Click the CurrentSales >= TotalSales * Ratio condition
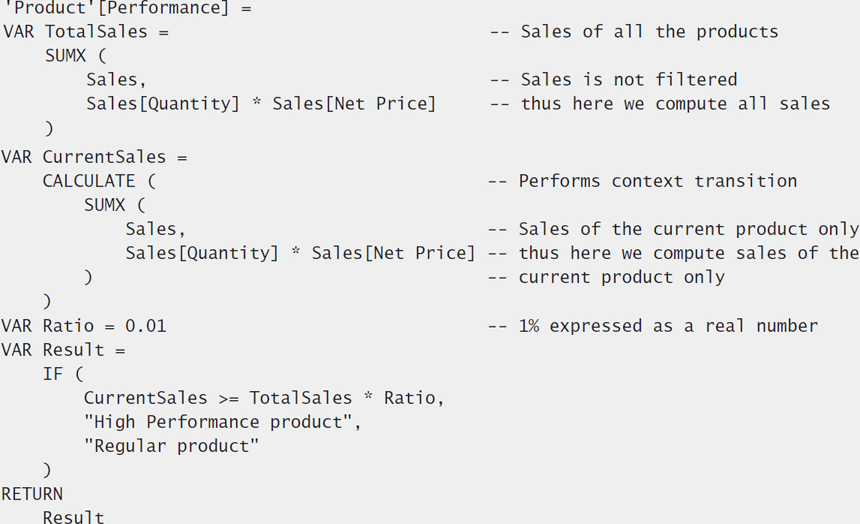This screenshot has width=860, height=524. (263, 398)
